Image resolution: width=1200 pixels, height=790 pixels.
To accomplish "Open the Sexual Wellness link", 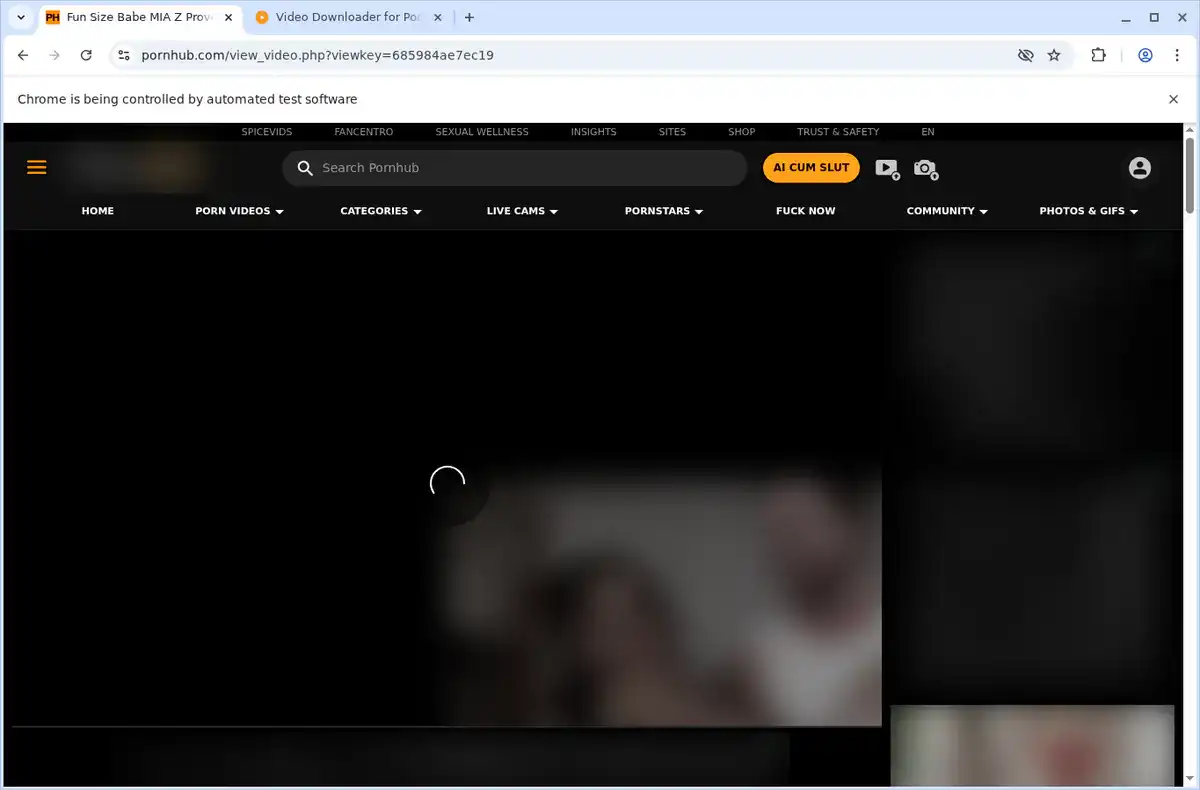I will coord(482,132).
